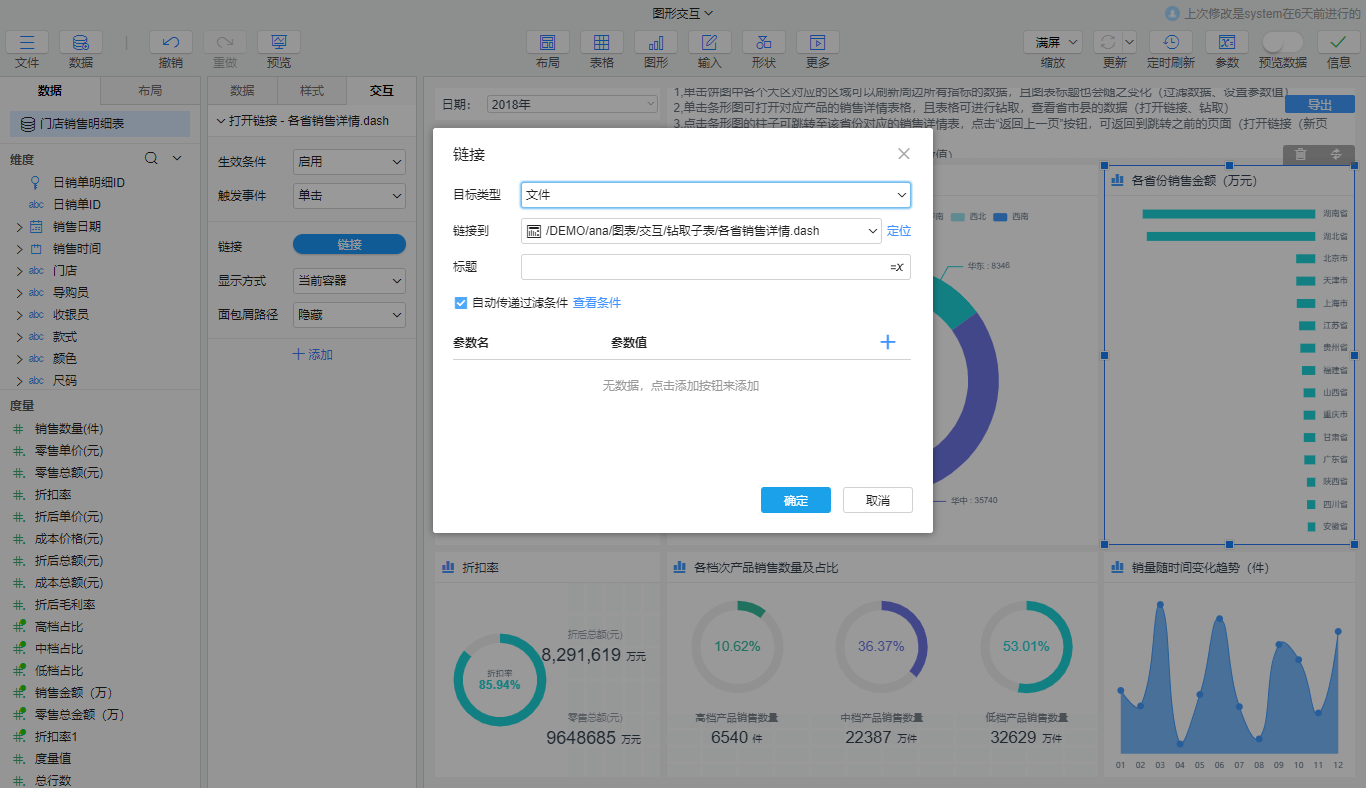The width and height of the screenshot is (1366, 788).
Task: Uncheck 自动传递过滤条件 checkbox
Action: click(x=461, y=303)
